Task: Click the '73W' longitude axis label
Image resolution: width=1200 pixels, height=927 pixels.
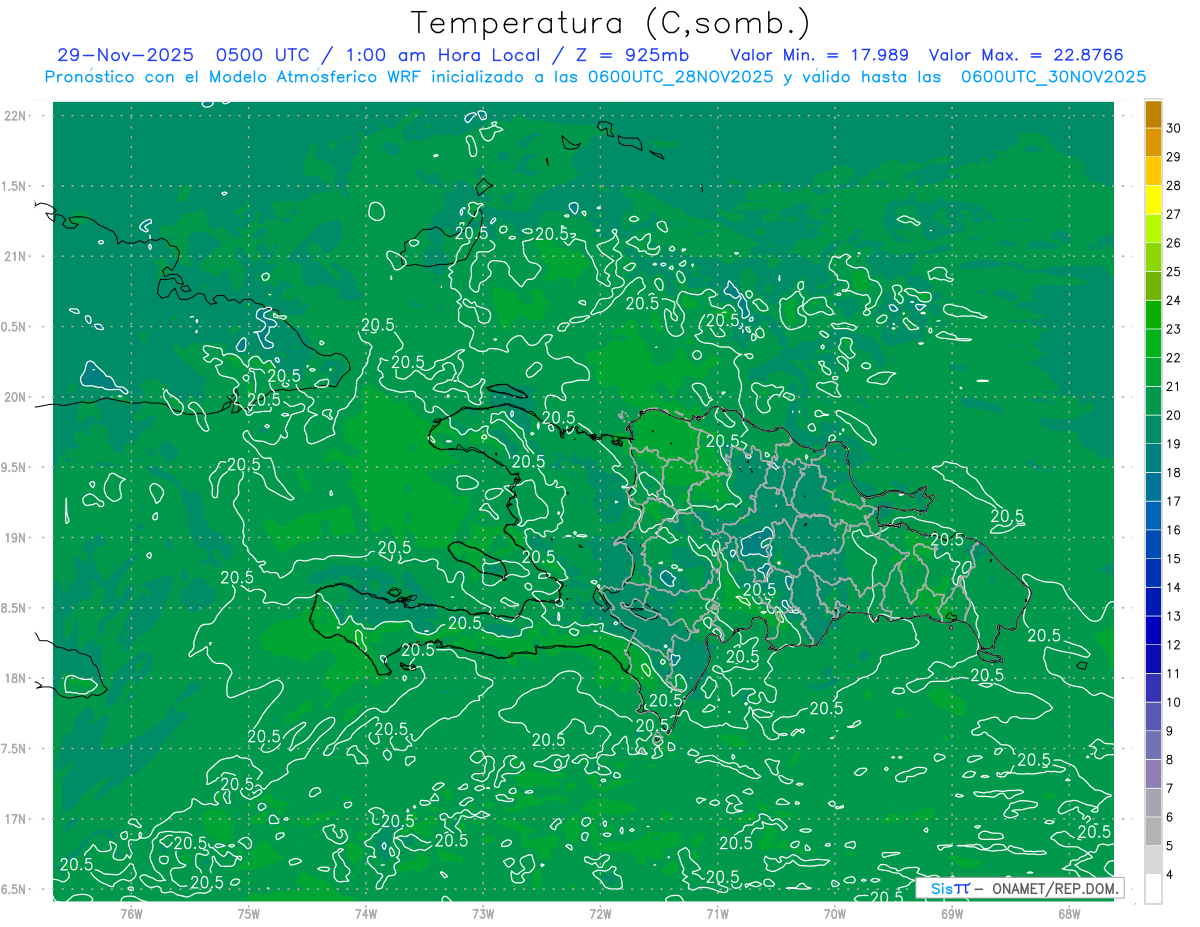Action: [483, 913]
